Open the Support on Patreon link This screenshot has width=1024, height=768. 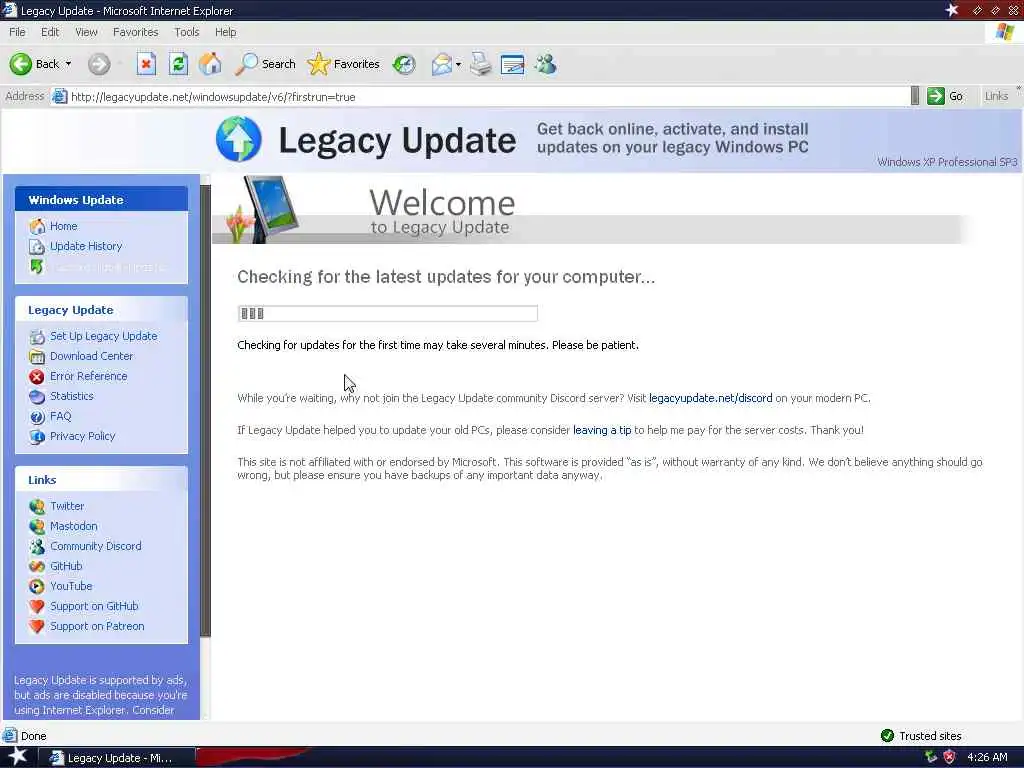tap(97, 626)
